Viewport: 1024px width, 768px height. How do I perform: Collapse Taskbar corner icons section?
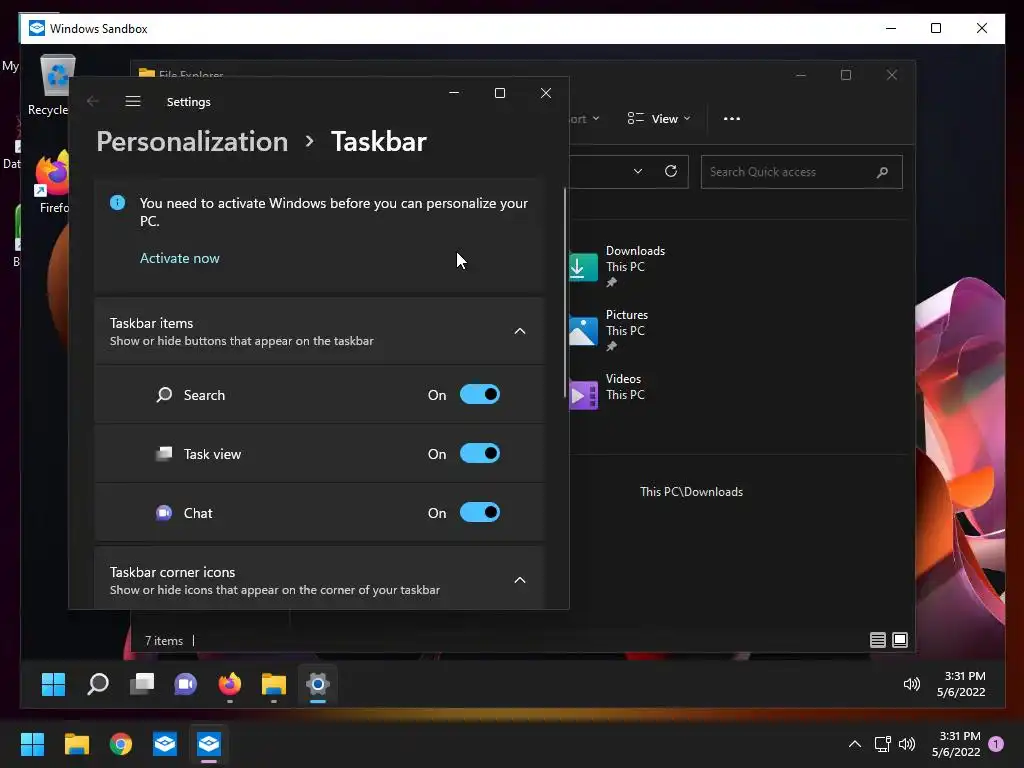[x=520, y=580]
